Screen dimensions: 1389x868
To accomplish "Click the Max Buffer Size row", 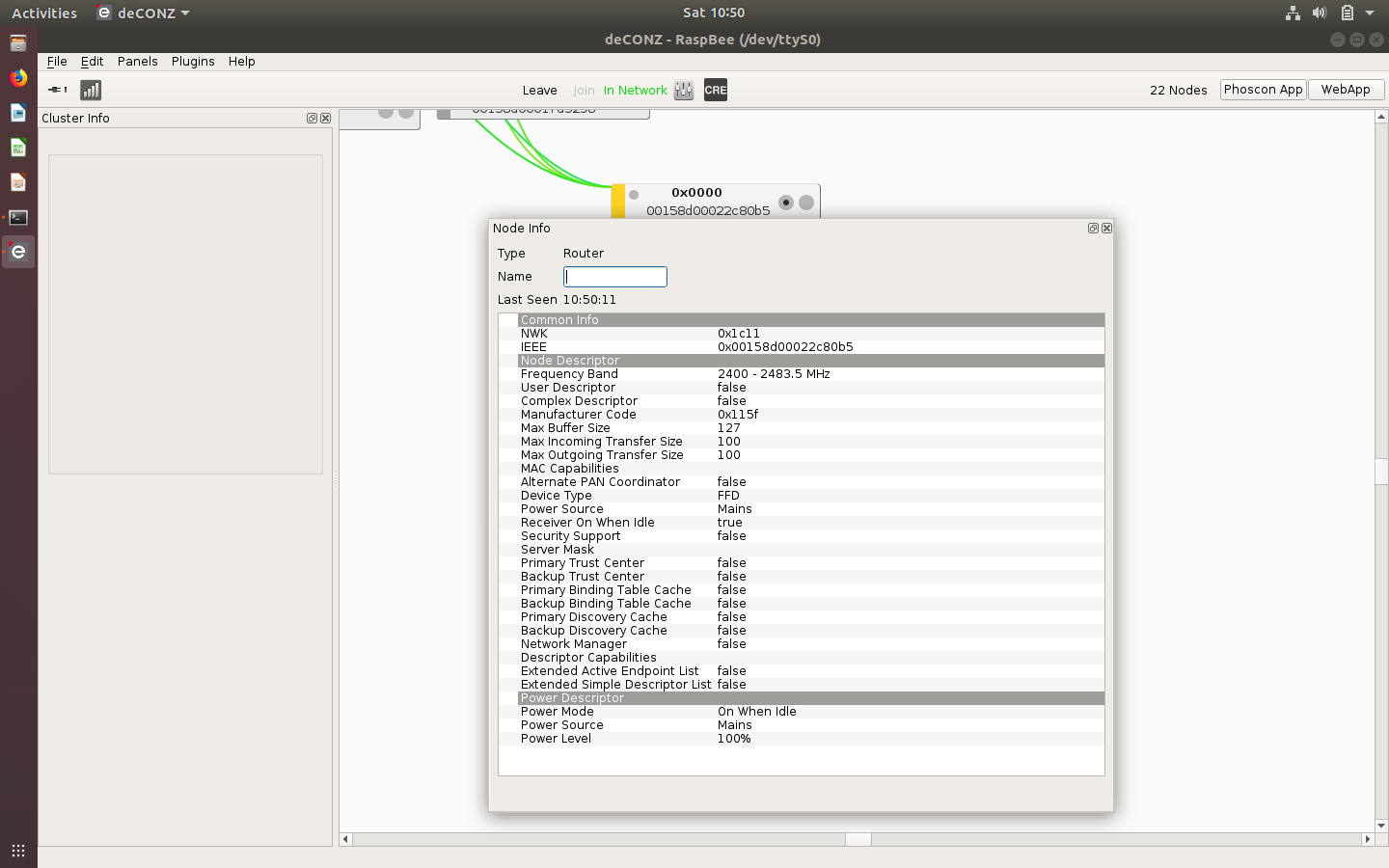I will (802, 427).
